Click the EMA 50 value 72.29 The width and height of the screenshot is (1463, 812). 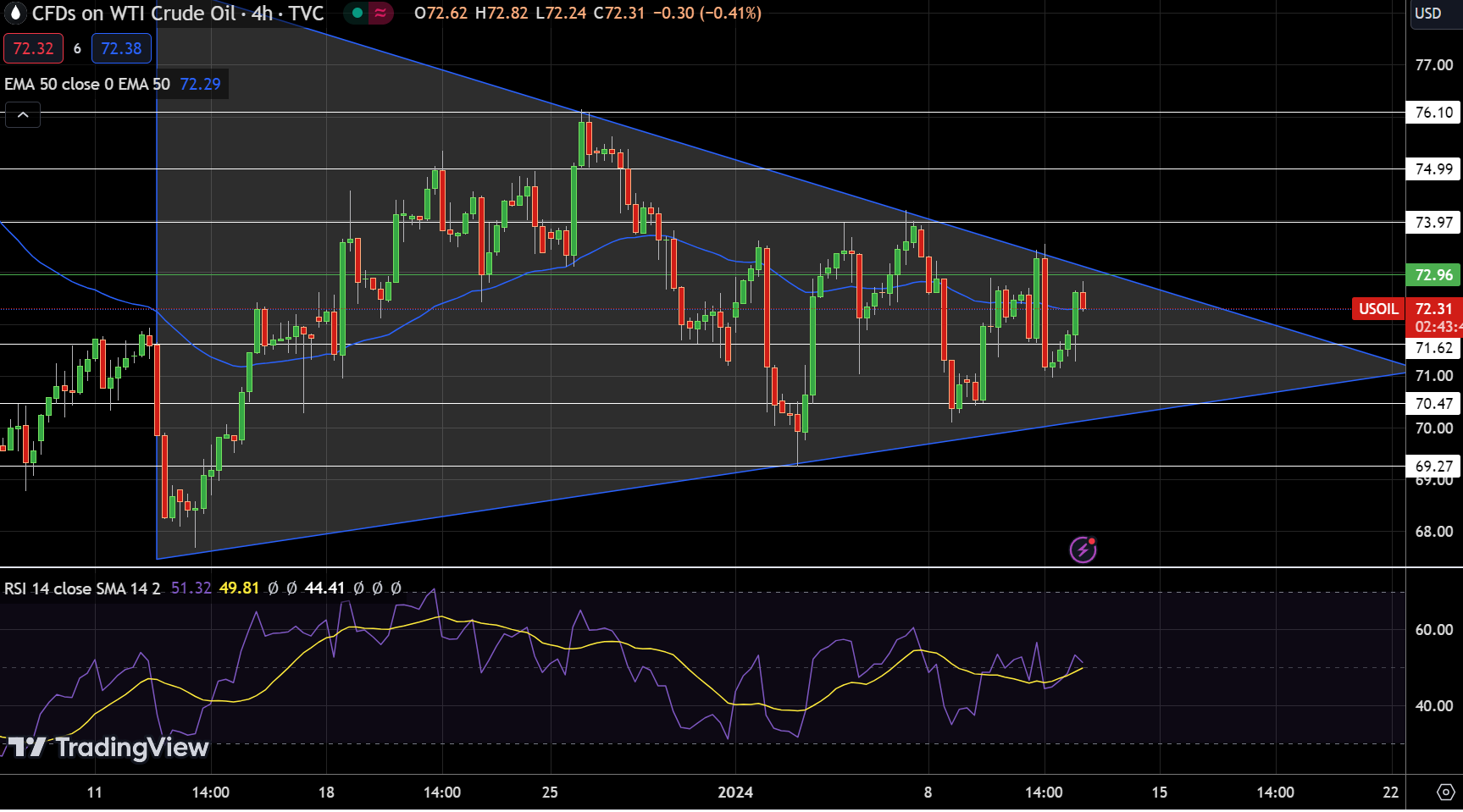200,84
